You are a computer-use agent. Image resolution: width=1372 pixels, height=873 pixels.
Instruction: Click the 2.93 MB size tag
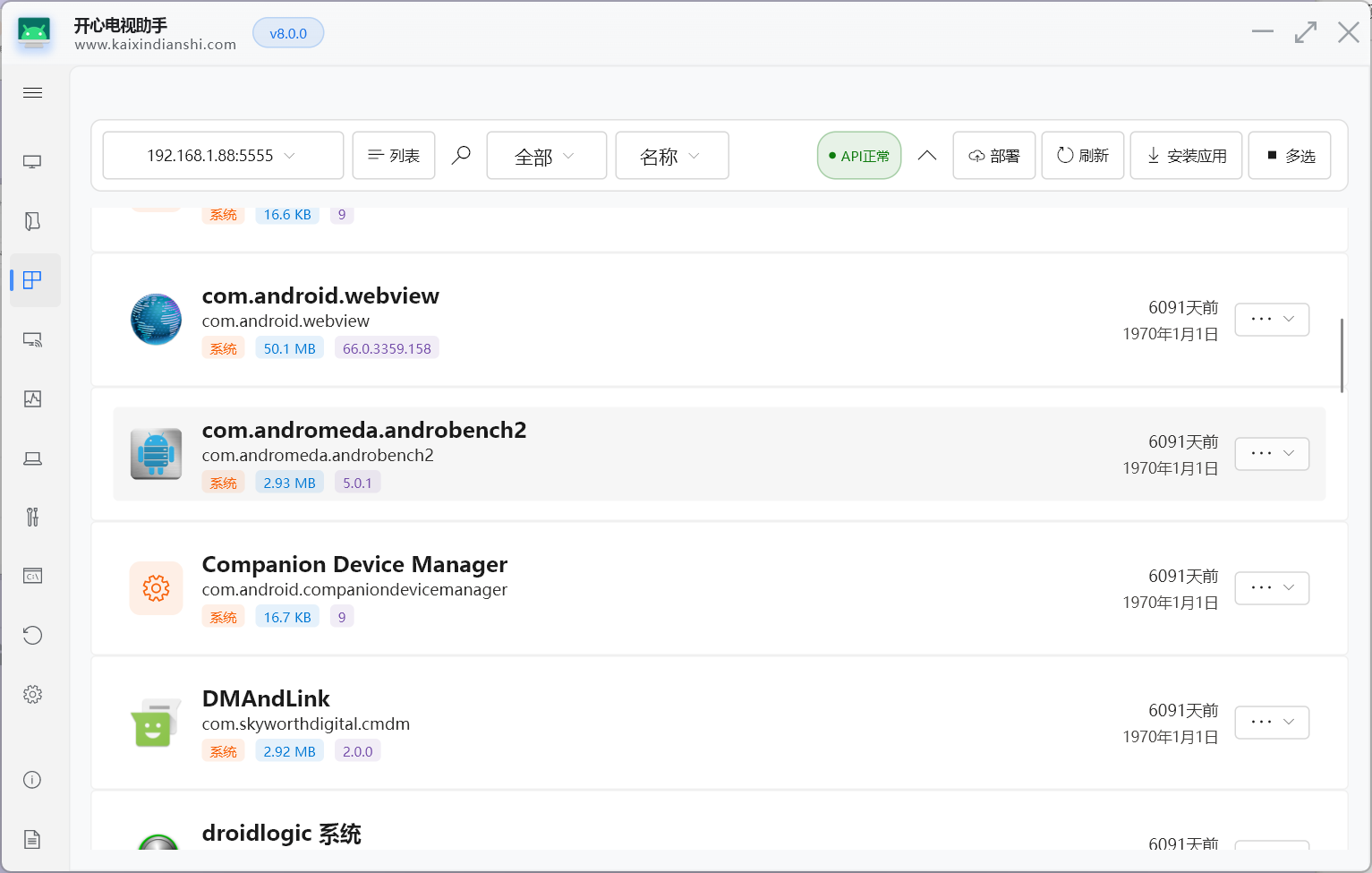tap(290, 483)
